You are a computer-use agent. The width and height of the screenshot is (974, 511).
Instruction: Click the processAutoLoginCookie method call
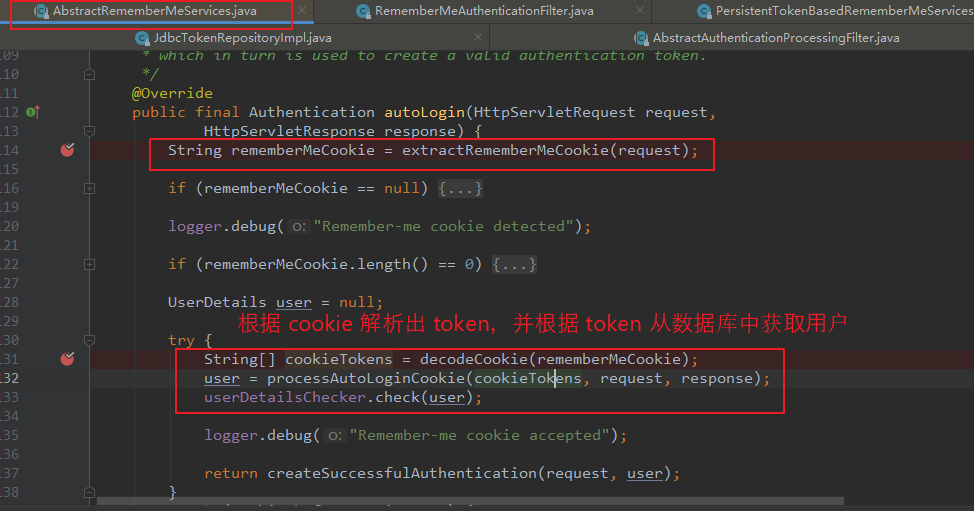point(366,379)
